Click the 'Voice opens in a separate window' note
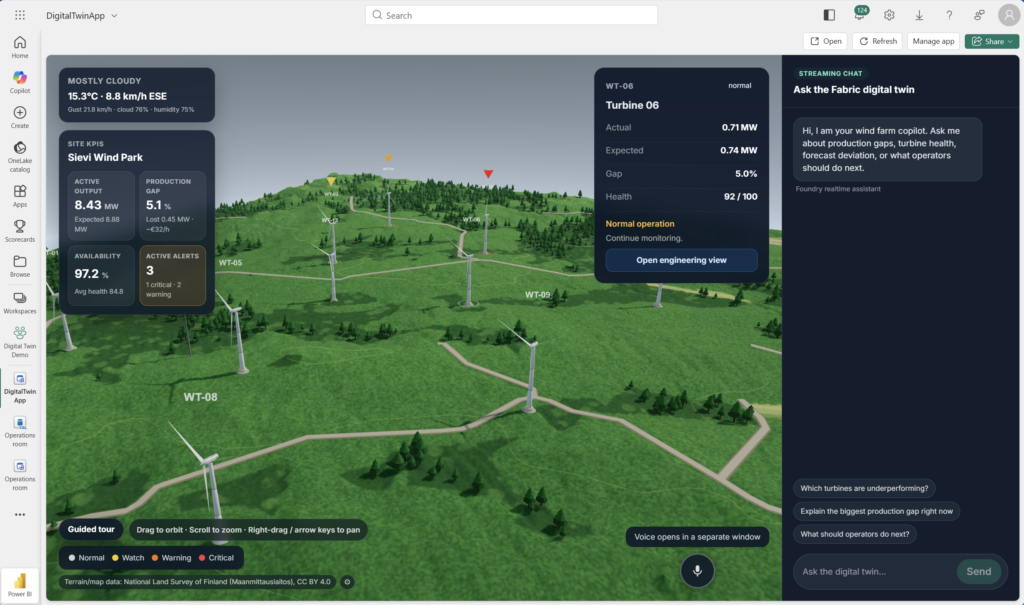The height and width of the screenshot is (605, 1024). pos(697,536)
